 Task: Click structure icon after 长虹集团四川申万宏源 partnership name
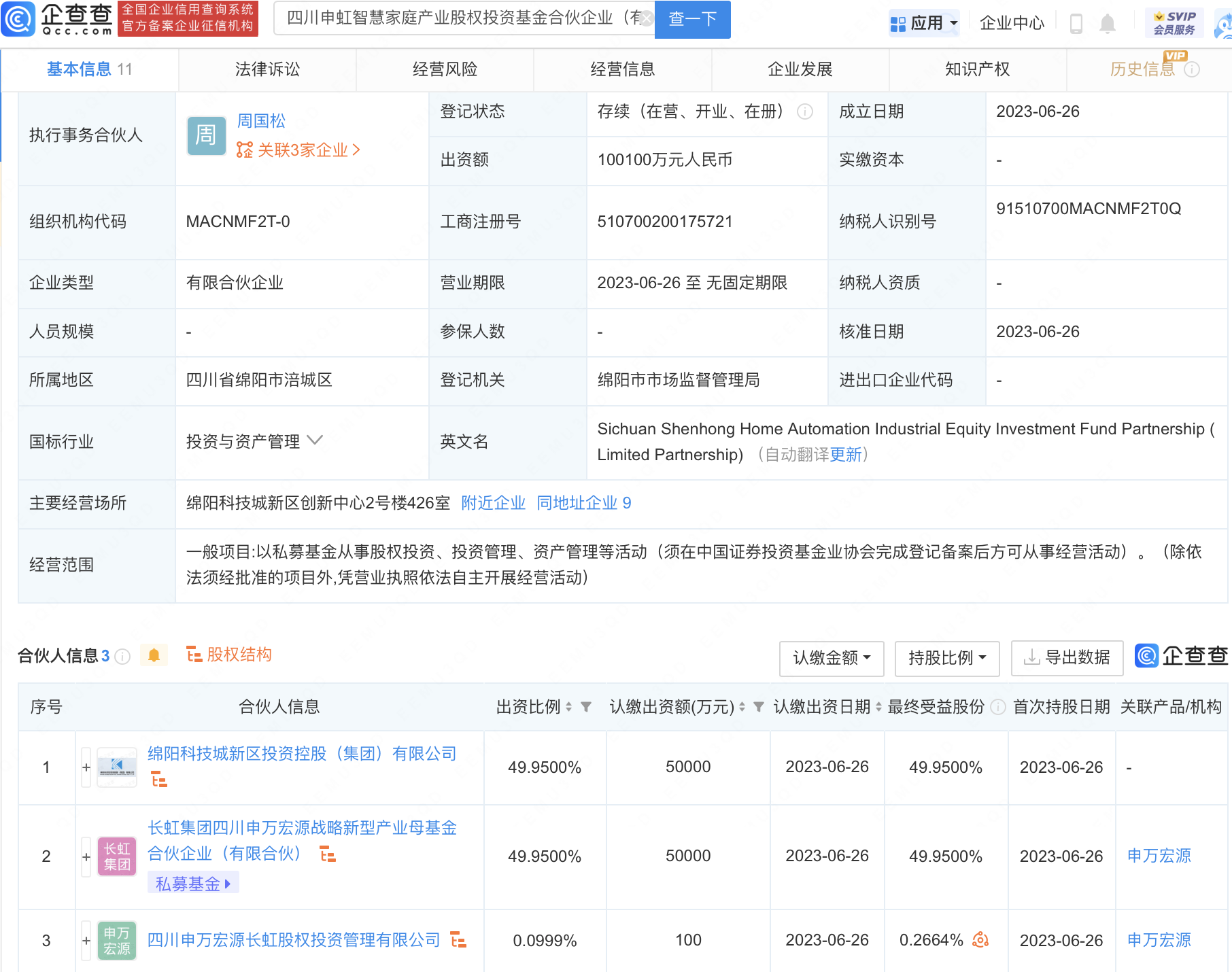click(x=328, y=854)
